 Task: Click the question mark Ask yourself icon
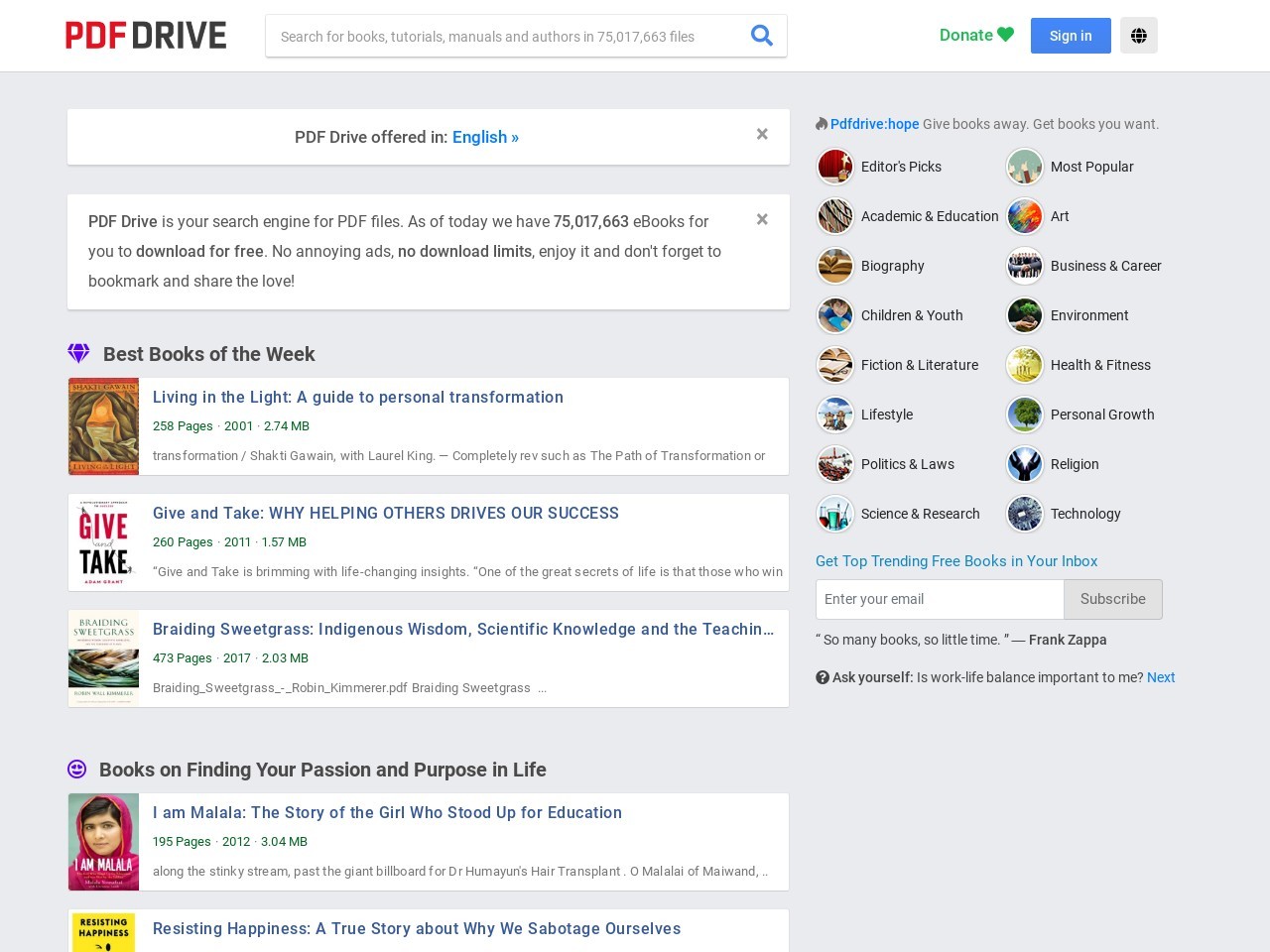pos(823,677)
